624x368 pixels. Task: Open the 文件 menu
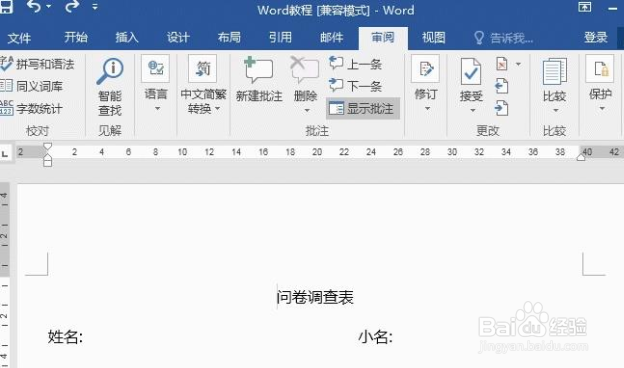click(19, 38)
